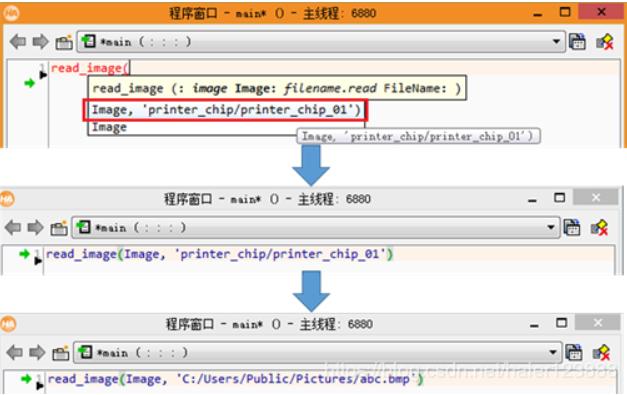This screenshot has width=627, height=395.
Task: Open the procedure folder icon in the bottom program window
Action: (61, 353)
